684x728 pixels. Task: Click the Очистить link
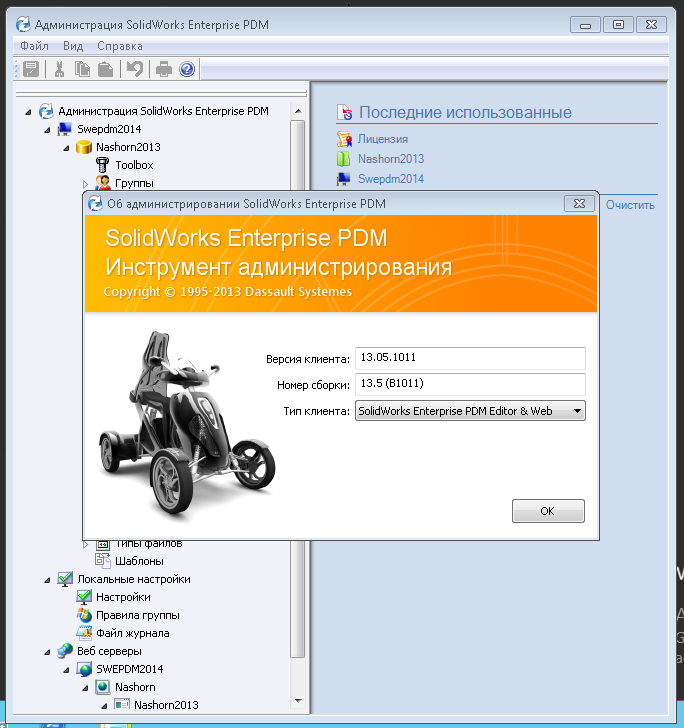tap(630, 205)
